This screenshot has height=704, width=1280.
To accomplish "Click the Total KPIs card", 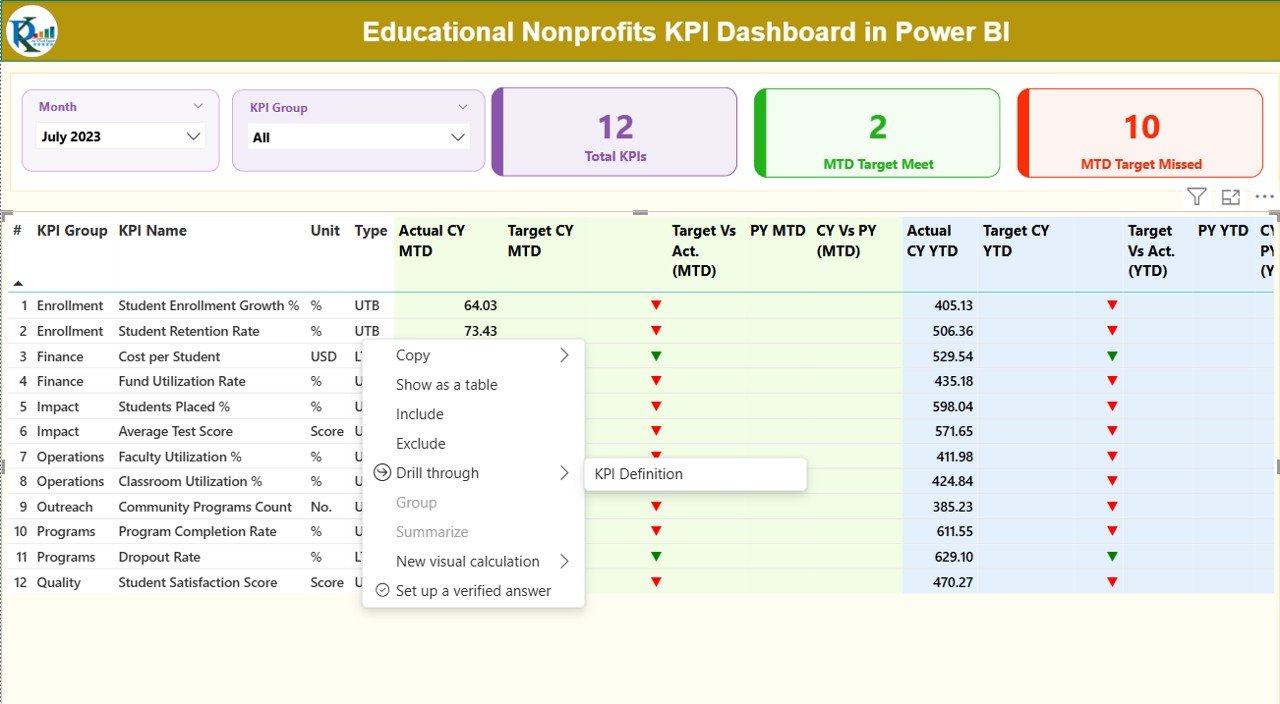I will [615, 133].
